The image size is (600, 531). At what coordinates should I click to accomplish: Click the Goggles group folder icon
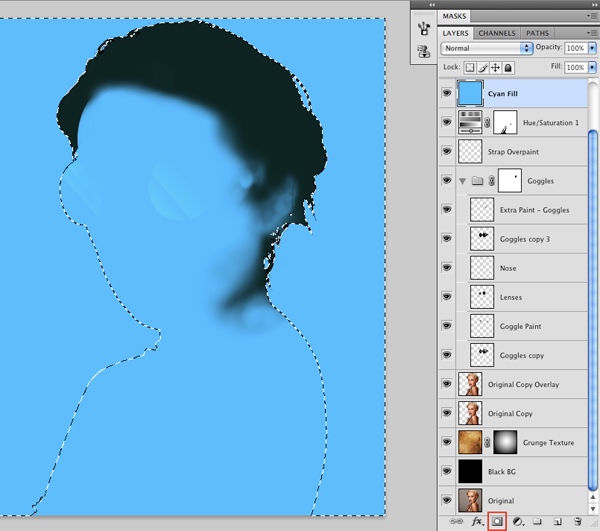point(477,180)
